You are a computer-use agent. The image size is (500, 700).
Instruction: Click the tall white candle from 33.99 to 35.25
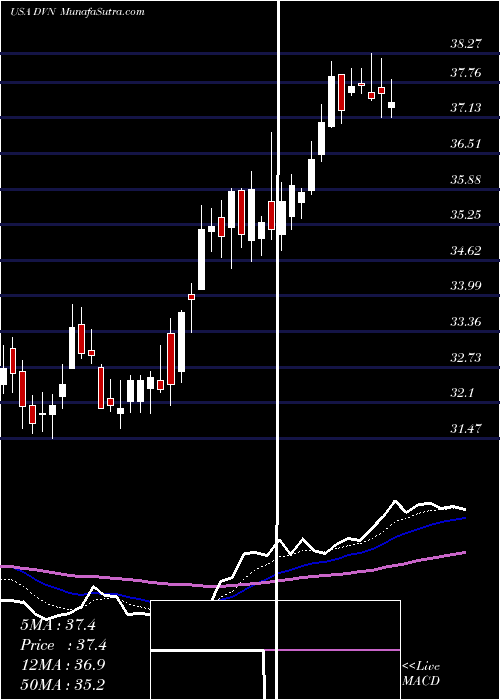coord(201,259)
